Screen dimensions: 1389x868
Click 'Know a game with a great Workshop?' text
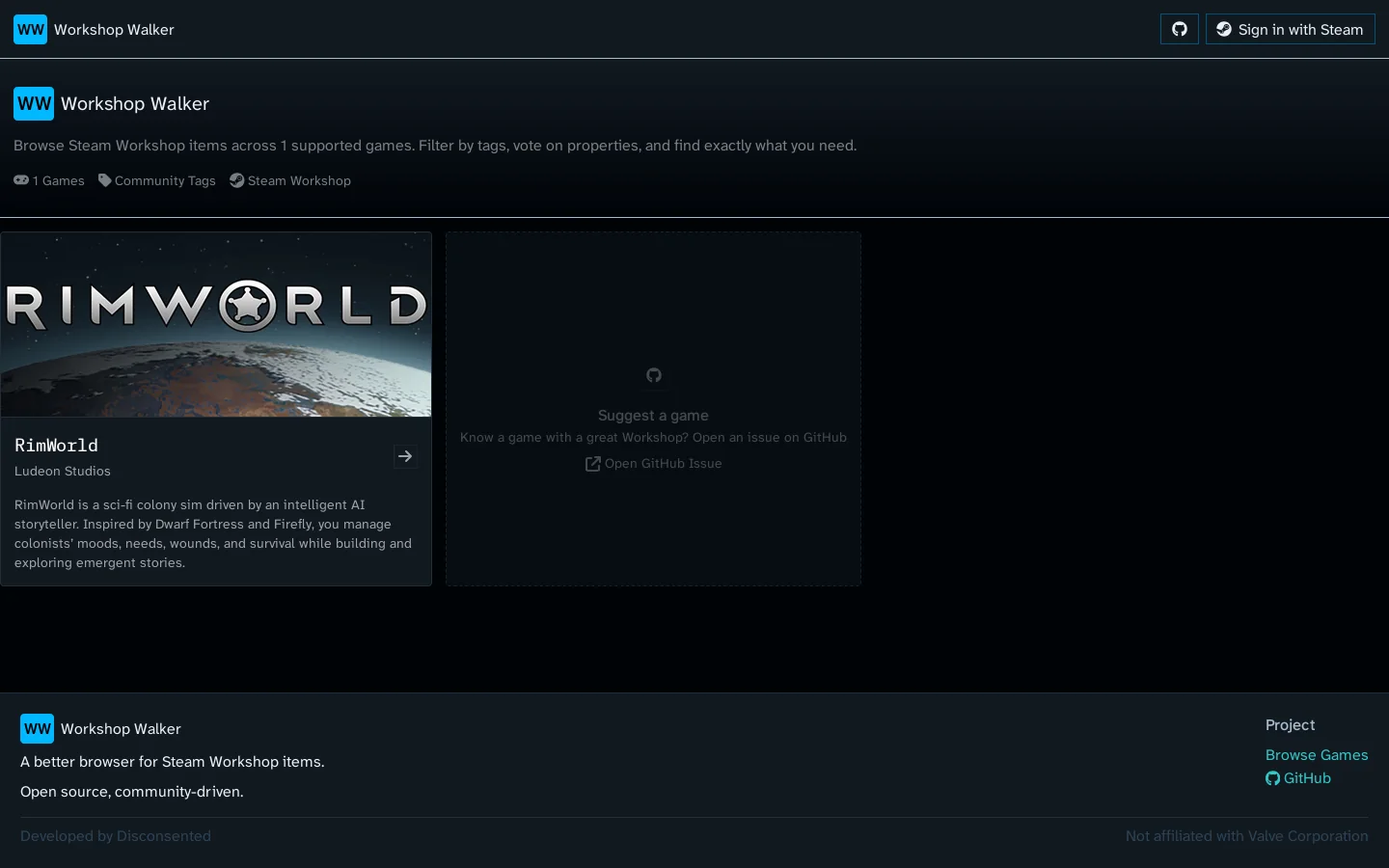(x=574, y=438)
